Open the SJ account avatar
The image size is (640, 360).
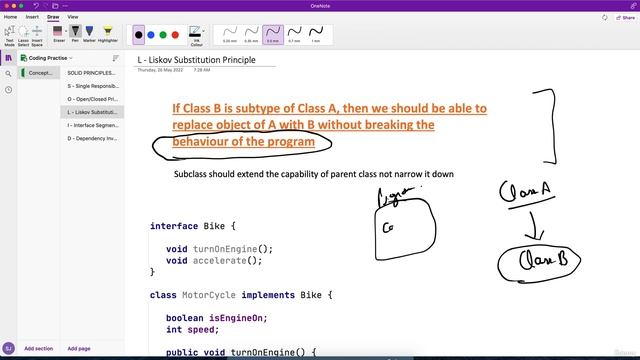pyautogui.click(x=9, y=348)
